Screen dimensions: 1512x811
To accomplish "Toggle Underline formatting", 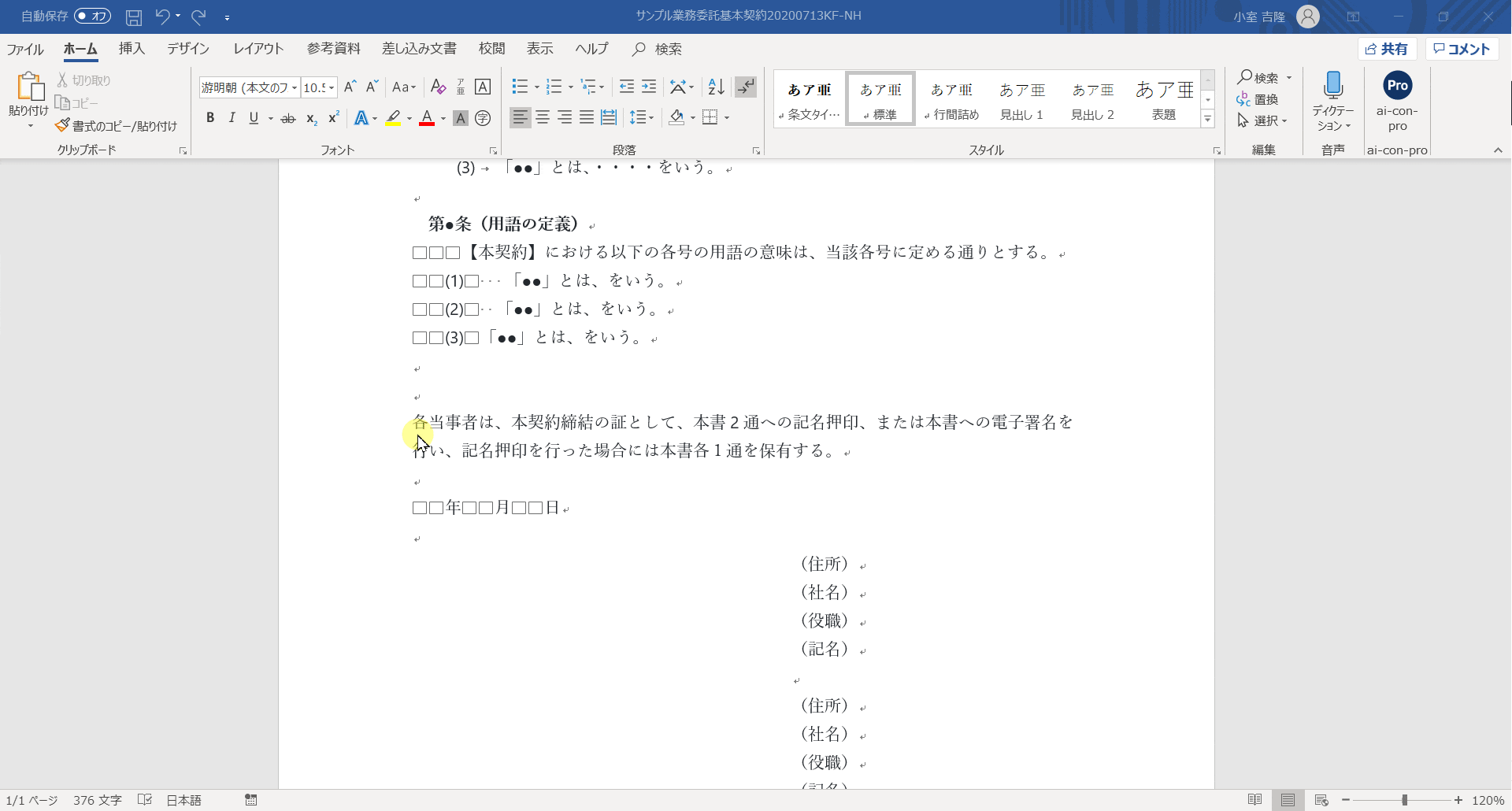I will tap(254, 118).
